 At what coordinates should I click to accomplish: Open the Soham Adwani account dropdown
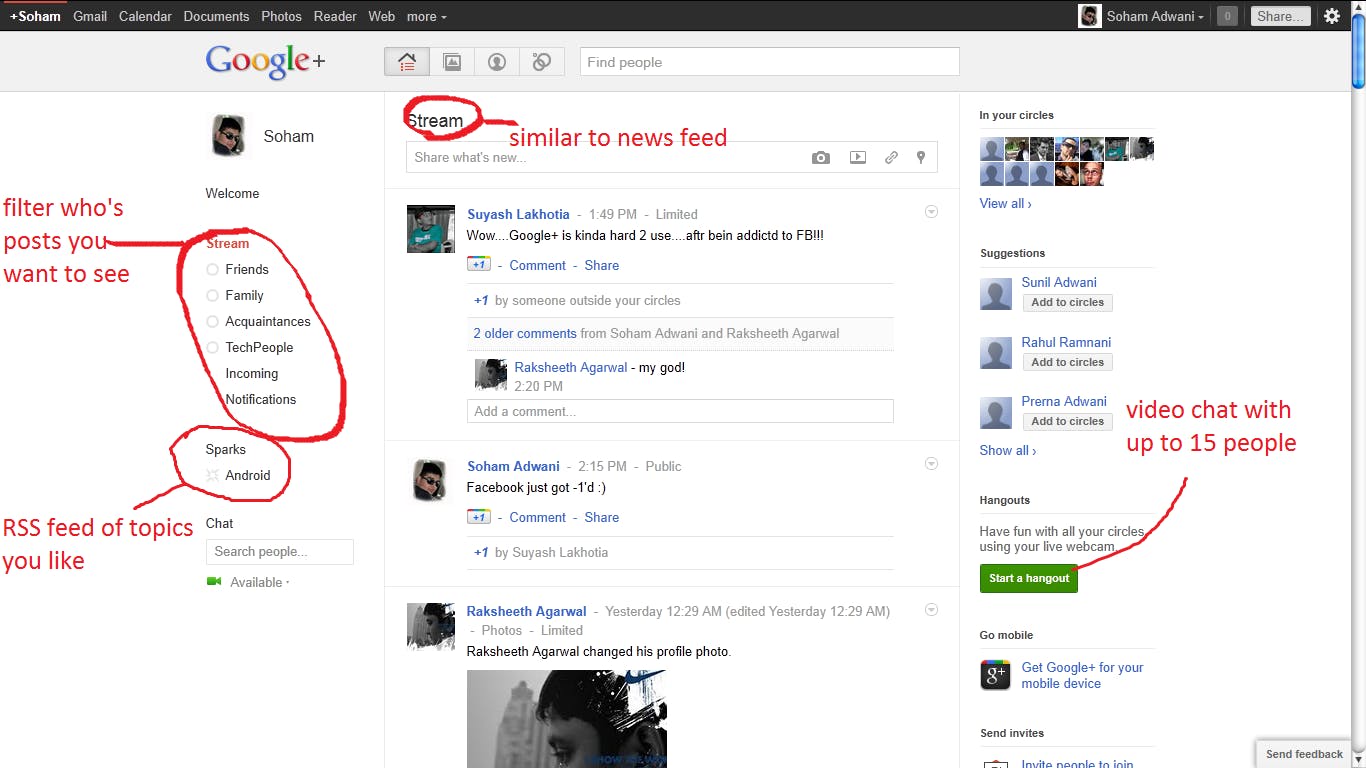click(1155, 16)
